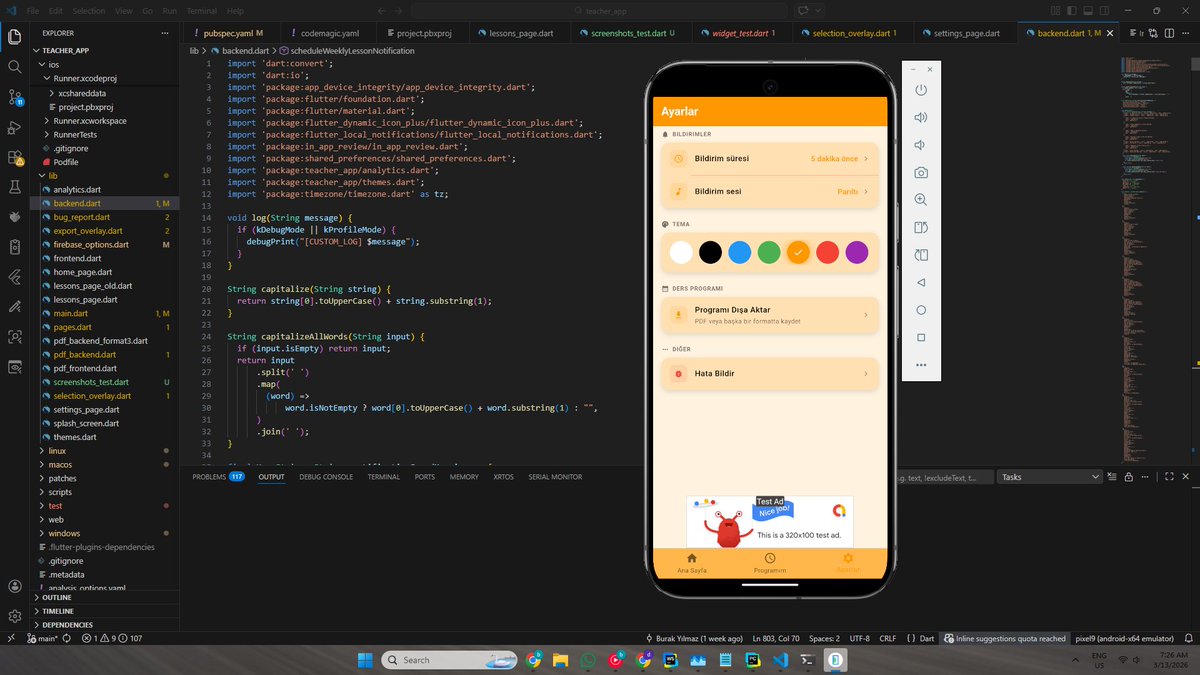Screen dimensions: 1200x675
Task: Open WhatsApp from the Windows taskbar
Action: coord(588,660)
